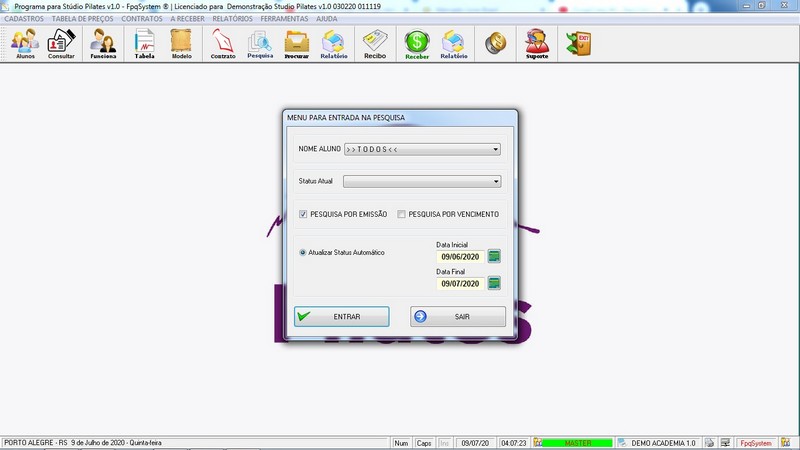Image resolution: width=800 pixels, height=450 pixels.
Task: Open calendar picker for Data Inicial
Action: click(494, 256)
